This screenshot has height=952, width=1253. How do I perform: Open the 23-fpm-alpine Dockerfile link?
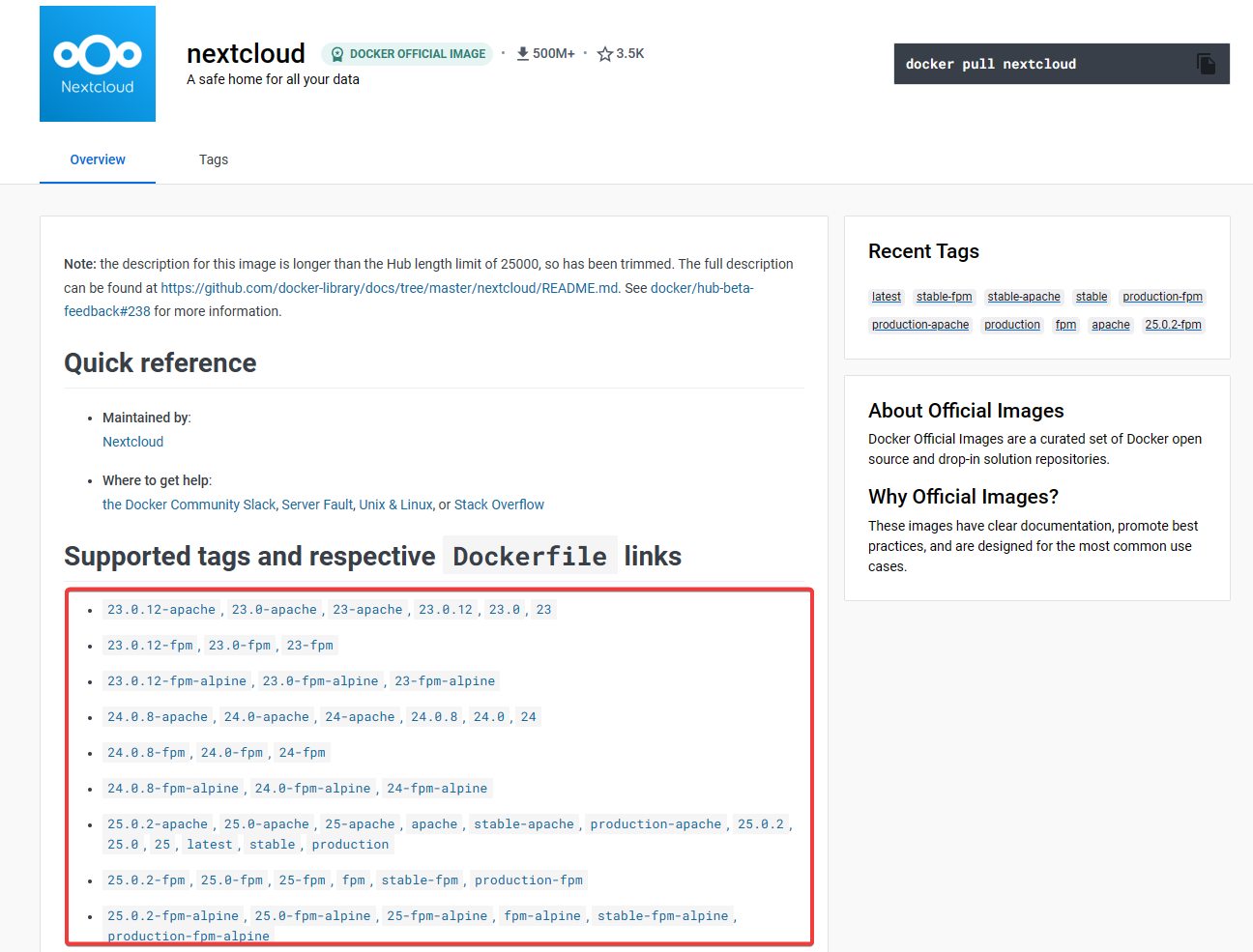[x=445, y=681]
